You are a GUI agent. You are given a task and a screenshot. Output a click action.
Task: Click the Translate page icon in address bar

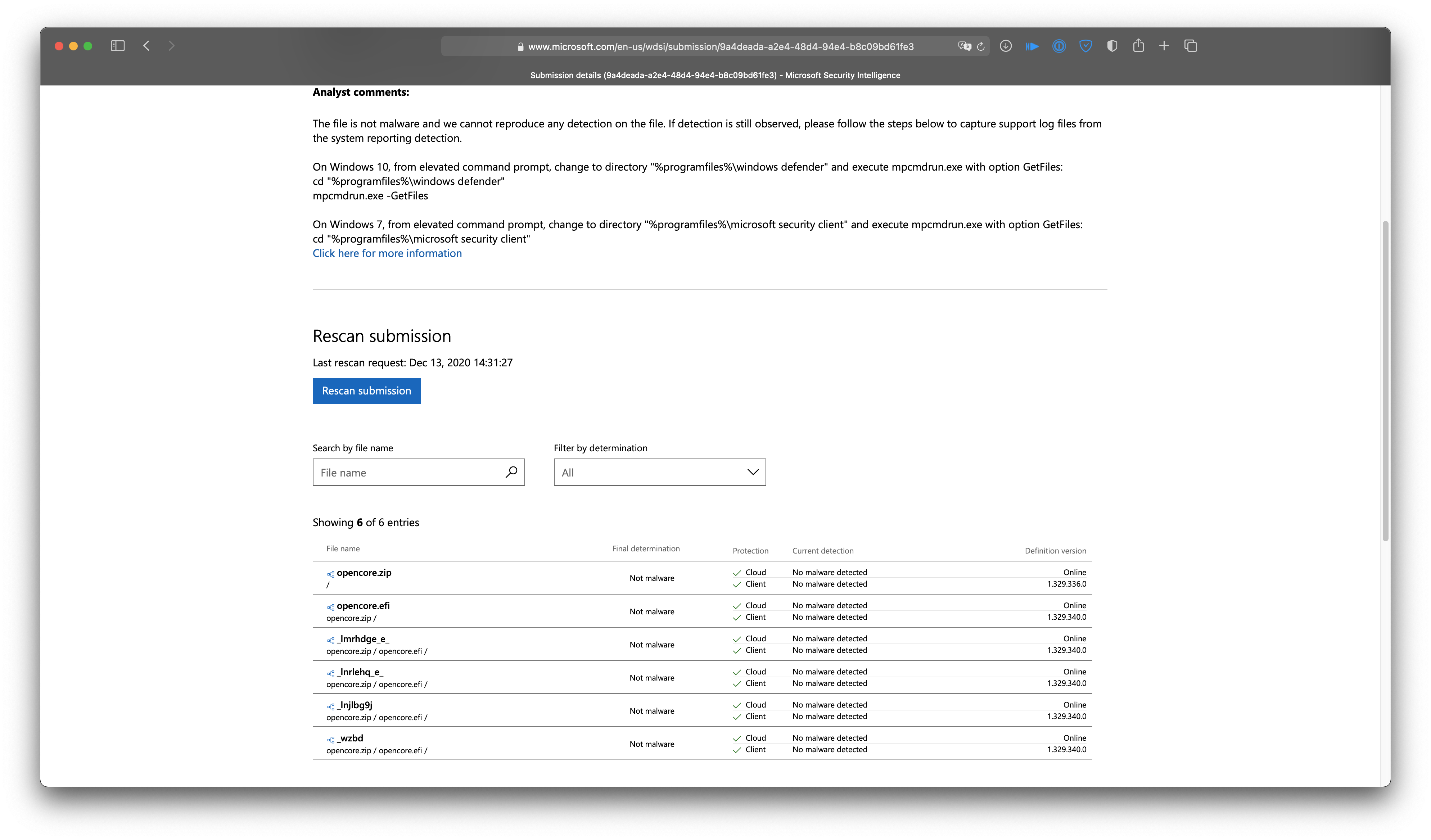point(963,46)
